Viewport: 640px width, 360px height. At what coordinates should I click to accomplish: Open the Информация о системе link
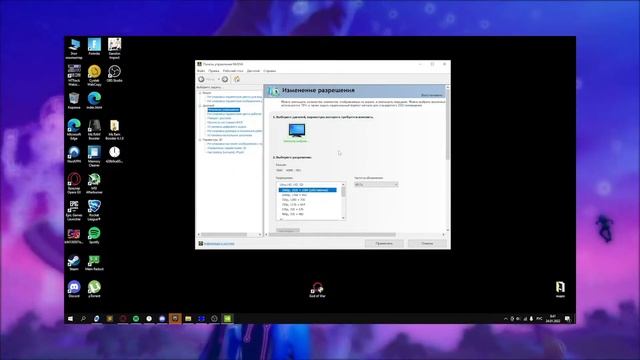coord(219,244)
